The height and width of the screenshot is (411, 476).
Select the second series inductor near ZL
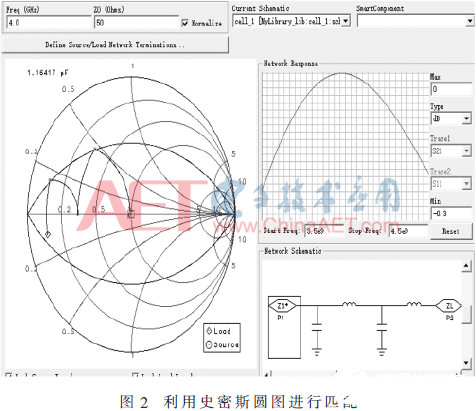(x=414, y=304)
